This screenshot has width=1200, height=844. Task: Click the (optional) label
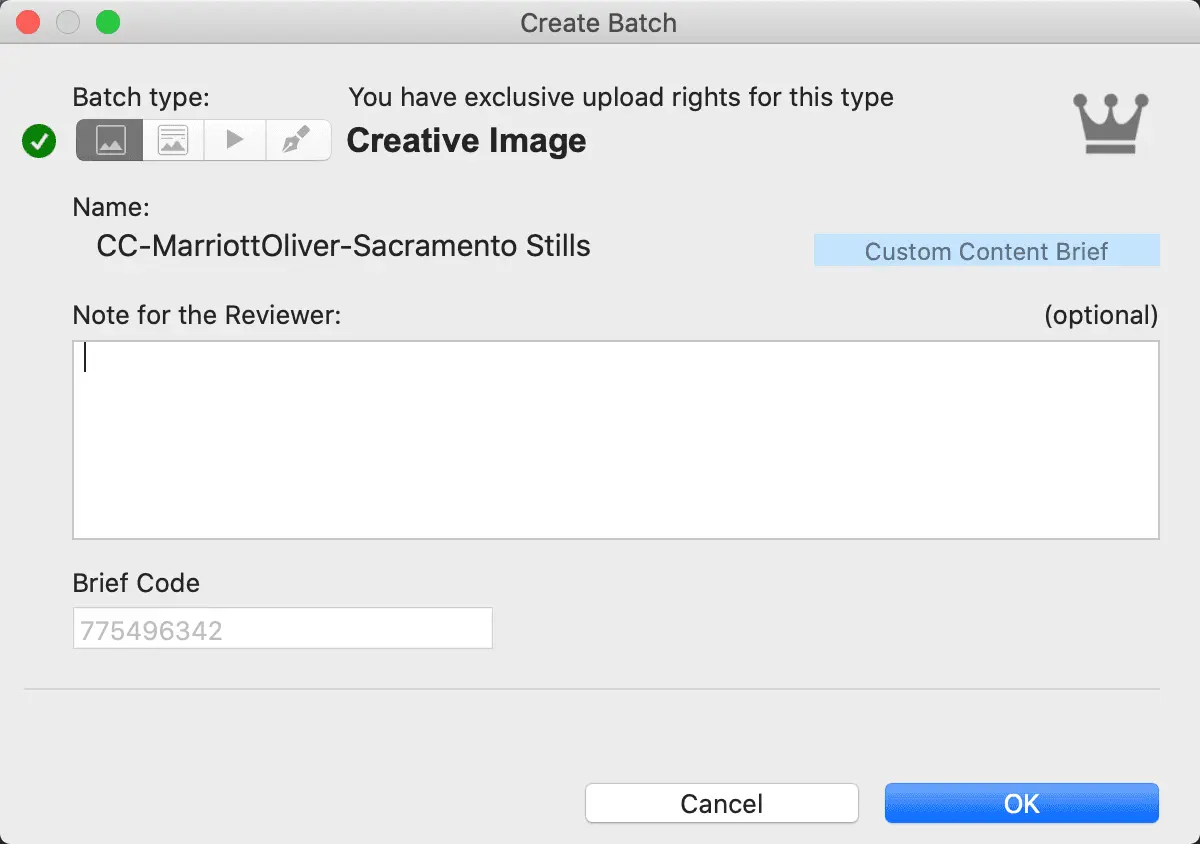[x=1101, y=316]
